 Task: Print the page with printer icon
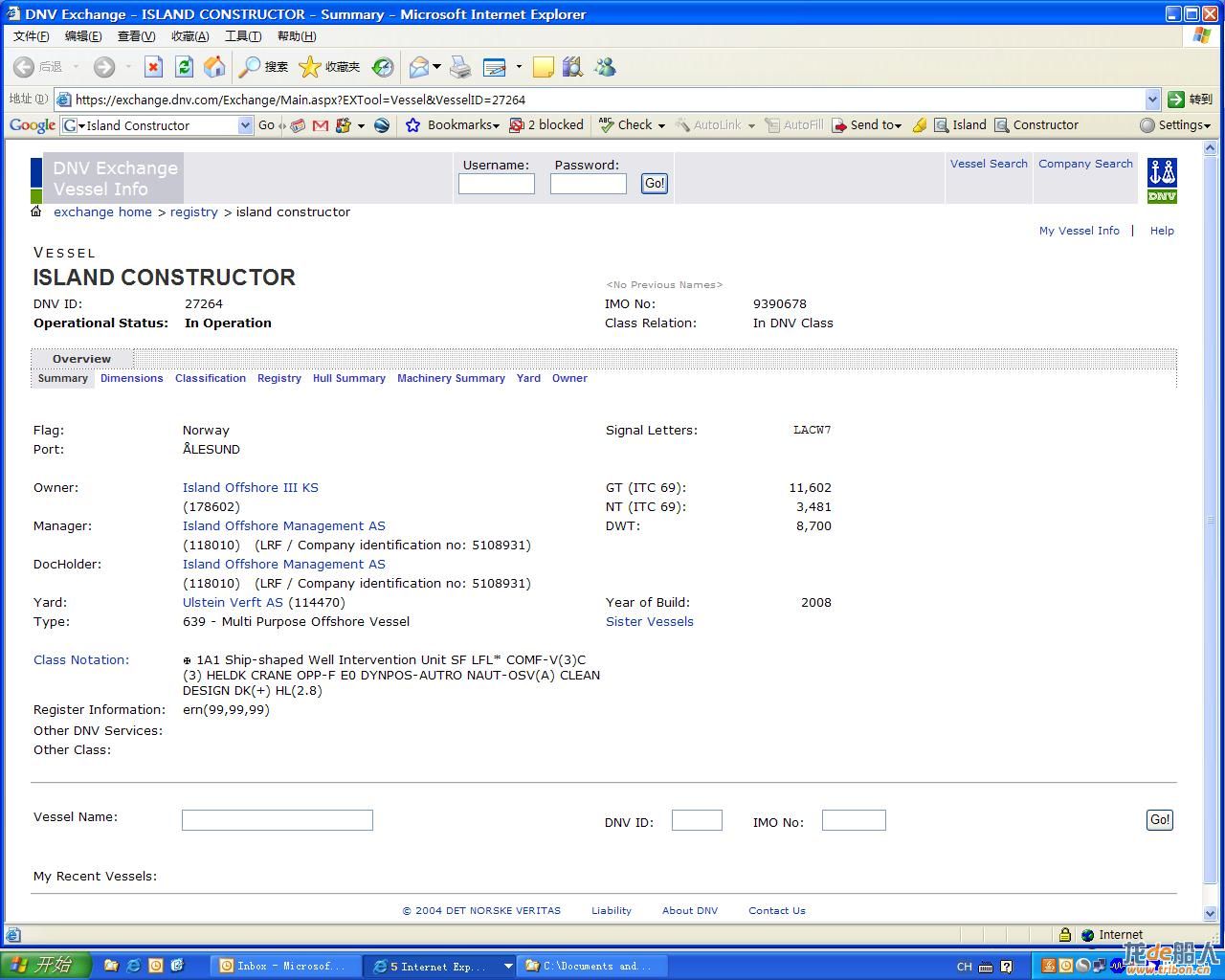click(460, 66)
